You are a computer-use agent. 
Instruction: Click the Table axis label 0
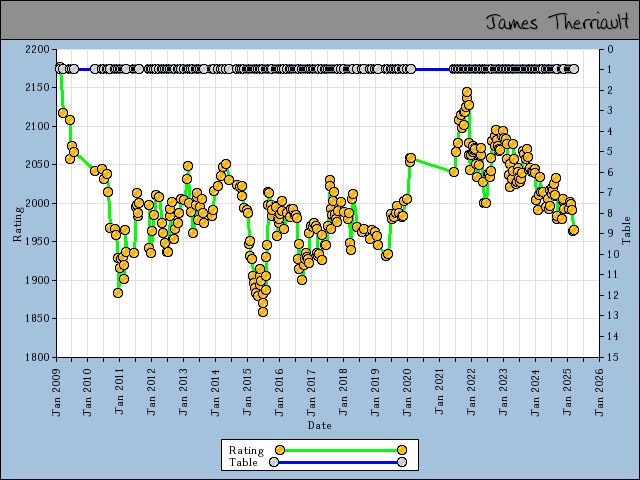coord(610,49)
